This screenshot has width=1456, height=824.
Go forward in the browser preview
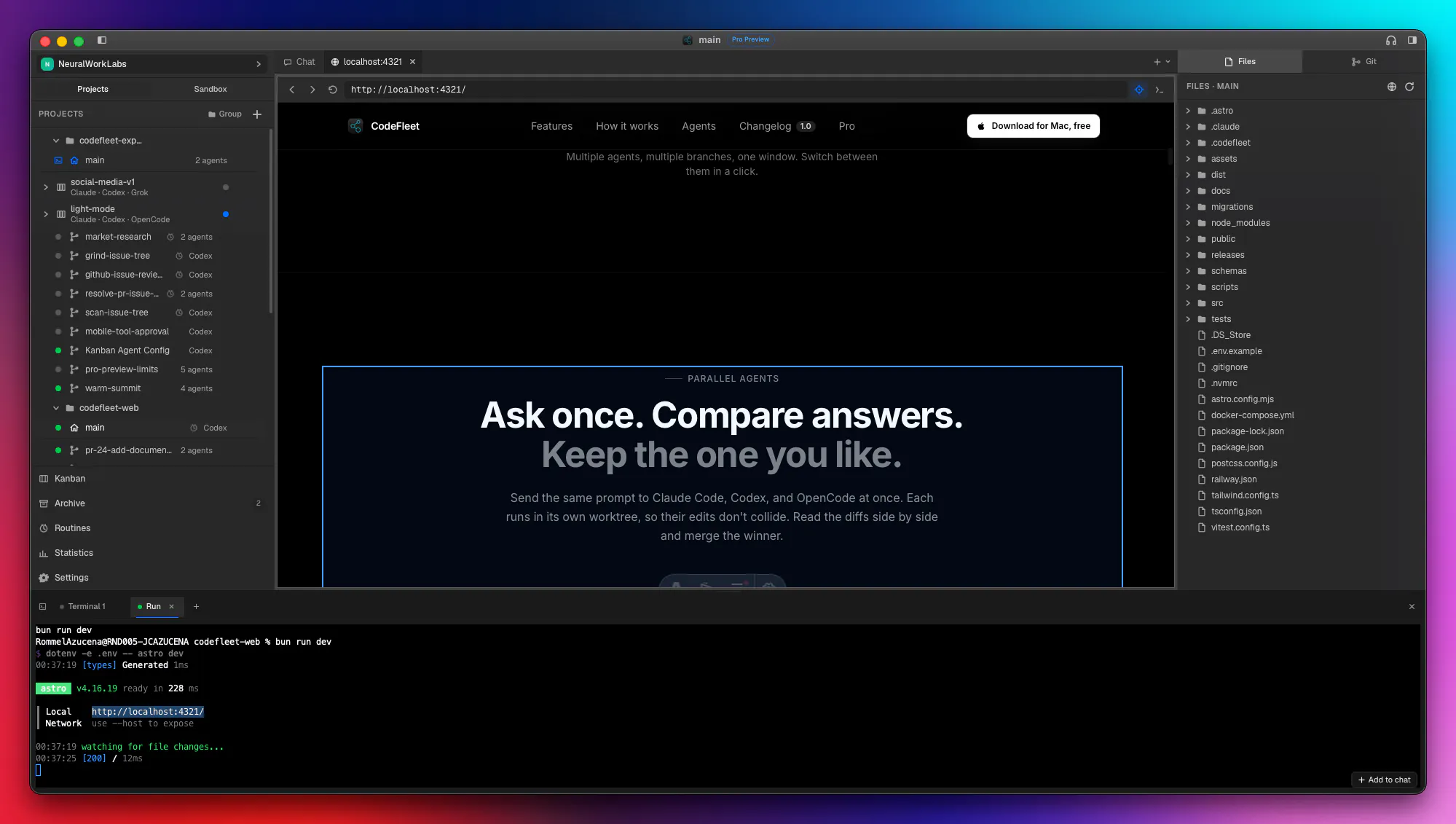click(312, 90)
